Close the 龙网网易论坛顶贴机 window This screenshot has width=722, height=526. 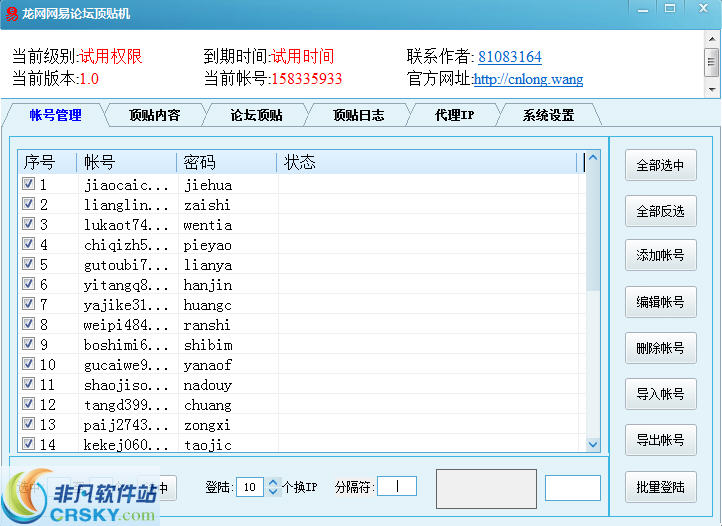pyautogui.click(x=703, y=9)
